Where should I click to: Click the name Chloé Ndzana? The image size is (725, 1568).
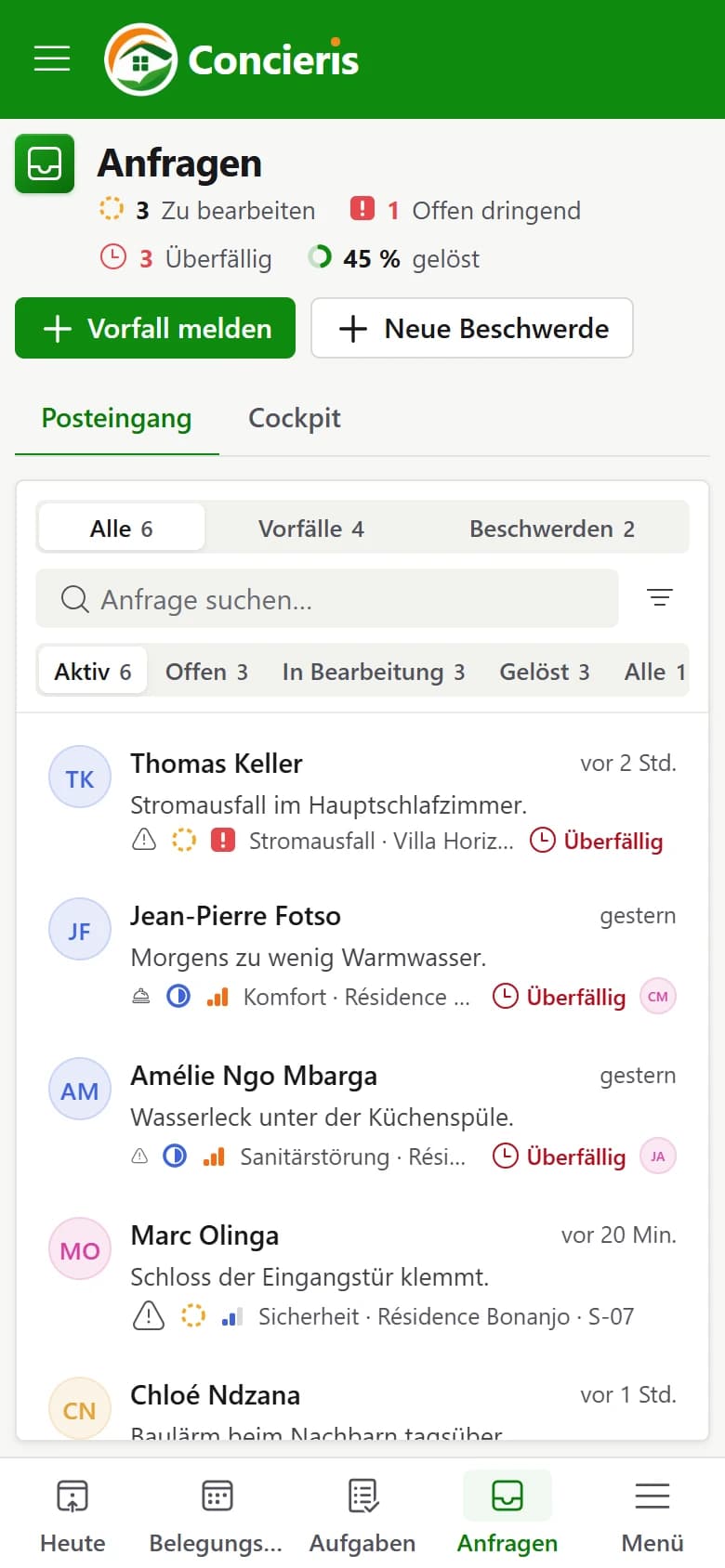(215, 1395)
